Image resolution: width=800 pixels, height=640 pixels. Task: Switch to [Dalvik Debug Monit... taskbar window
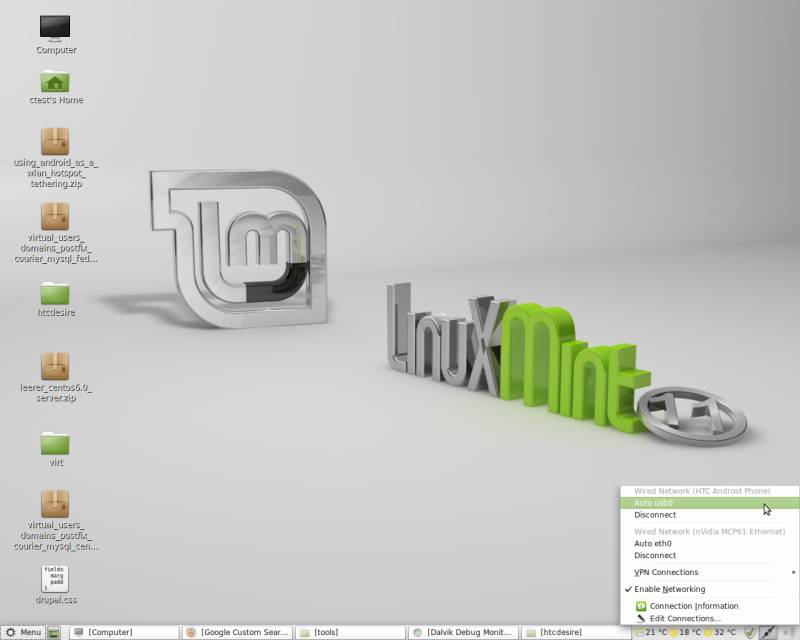click(463, 632)
